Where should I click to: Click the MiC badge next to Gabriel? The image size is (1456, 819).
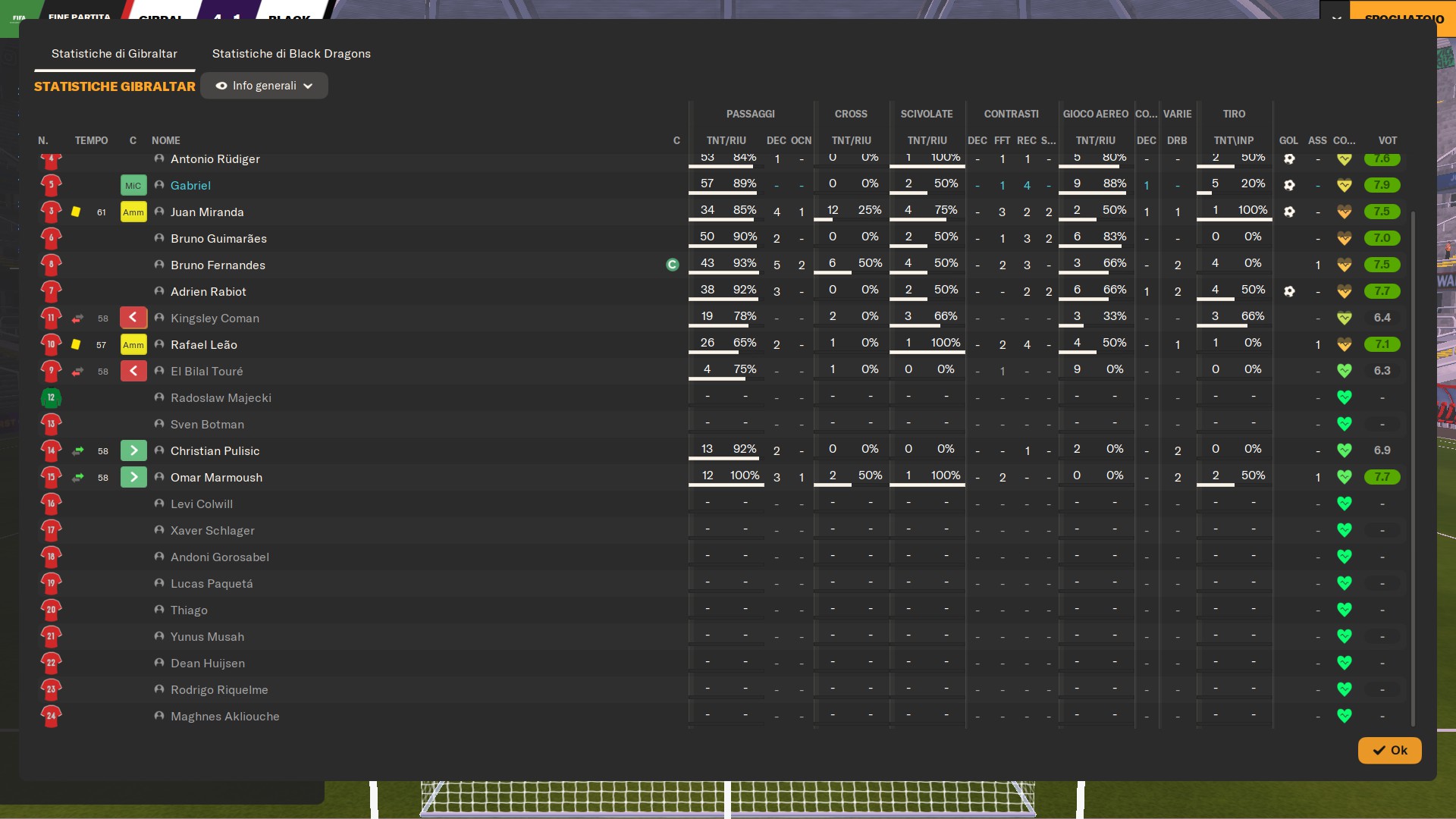coord(133,185)
